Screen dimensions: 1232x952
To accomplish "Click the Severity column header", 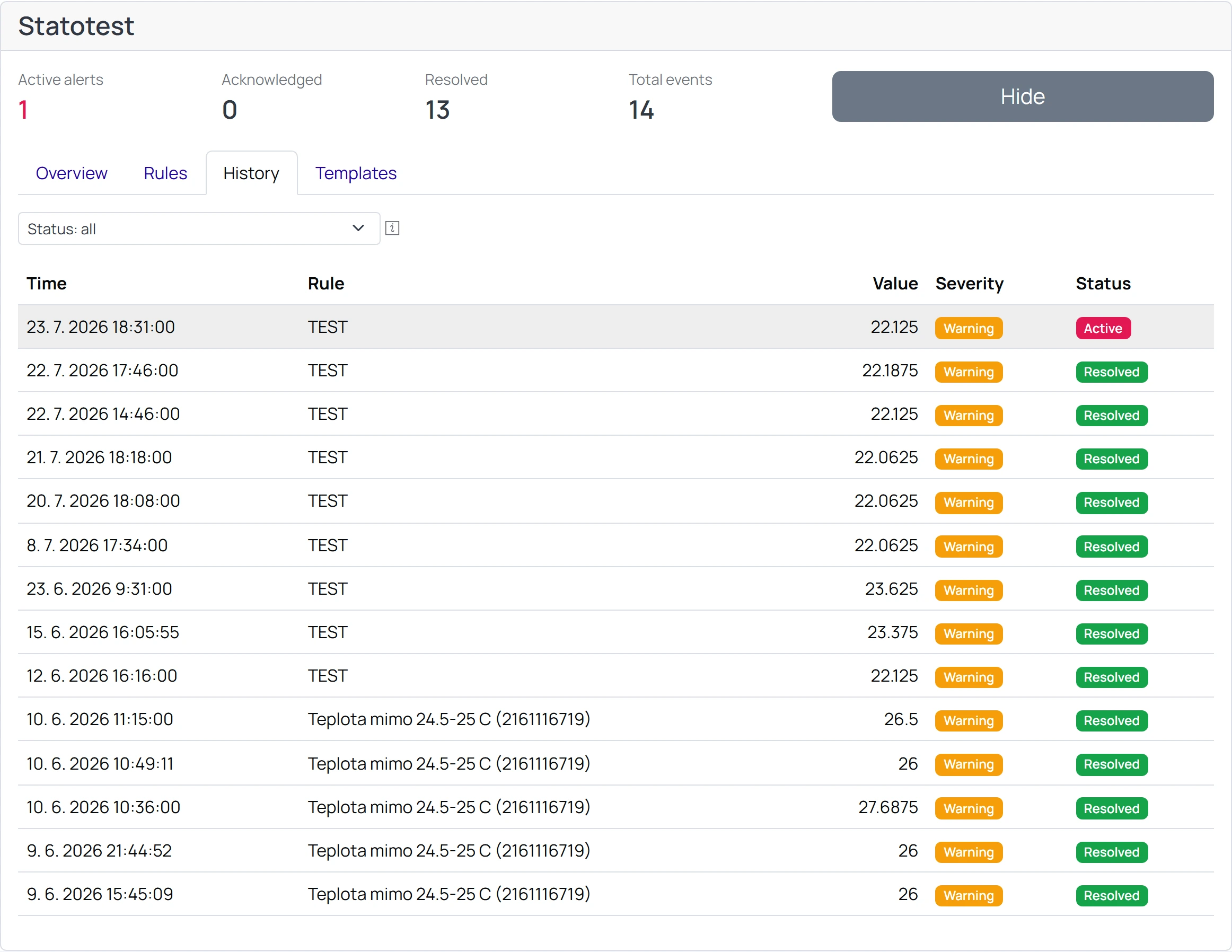I will [x=969, y=284].
